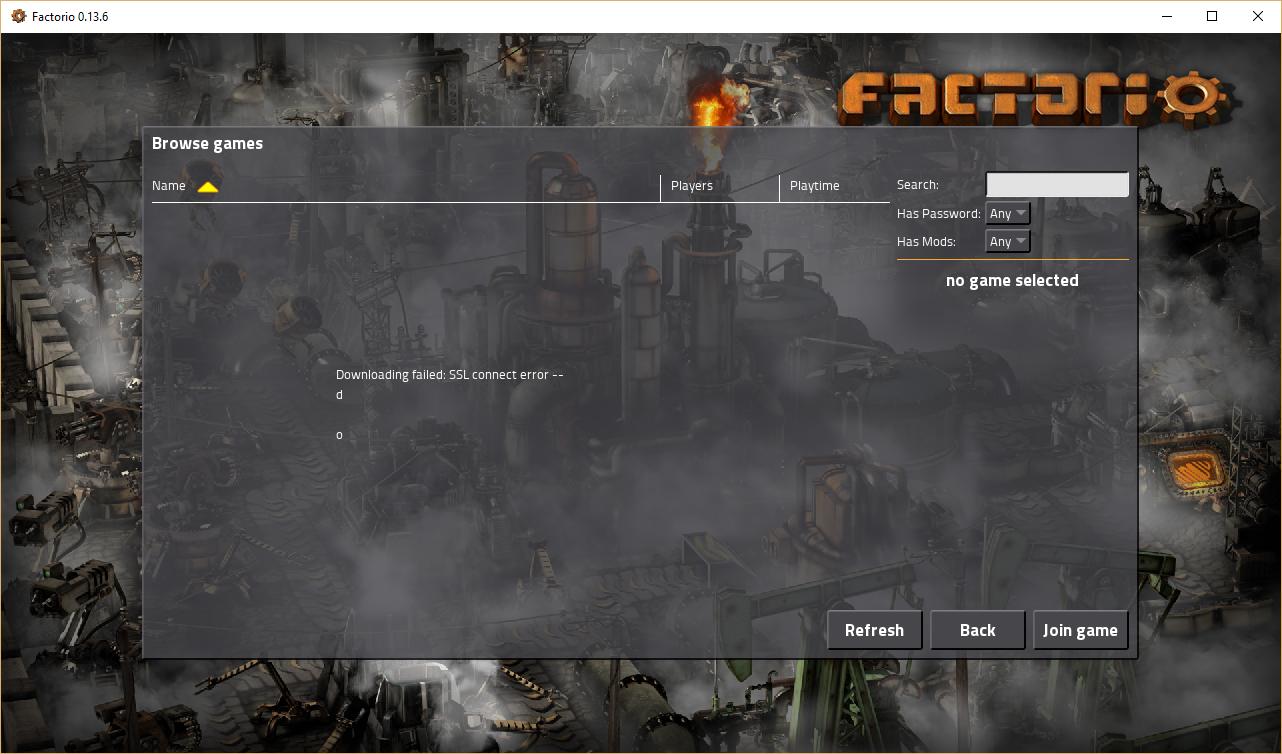Maximize the Factorio window
The image size is (1282, 754).
tap(1212, 16)
